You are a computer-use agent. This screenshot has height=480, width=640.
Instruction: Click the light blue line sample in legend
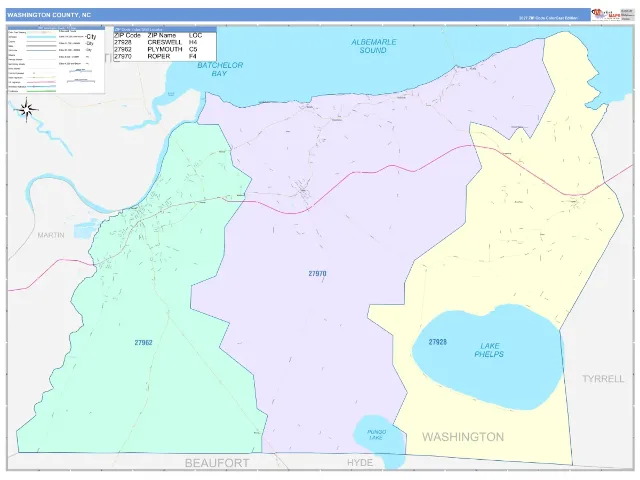[x=41, y=37]
